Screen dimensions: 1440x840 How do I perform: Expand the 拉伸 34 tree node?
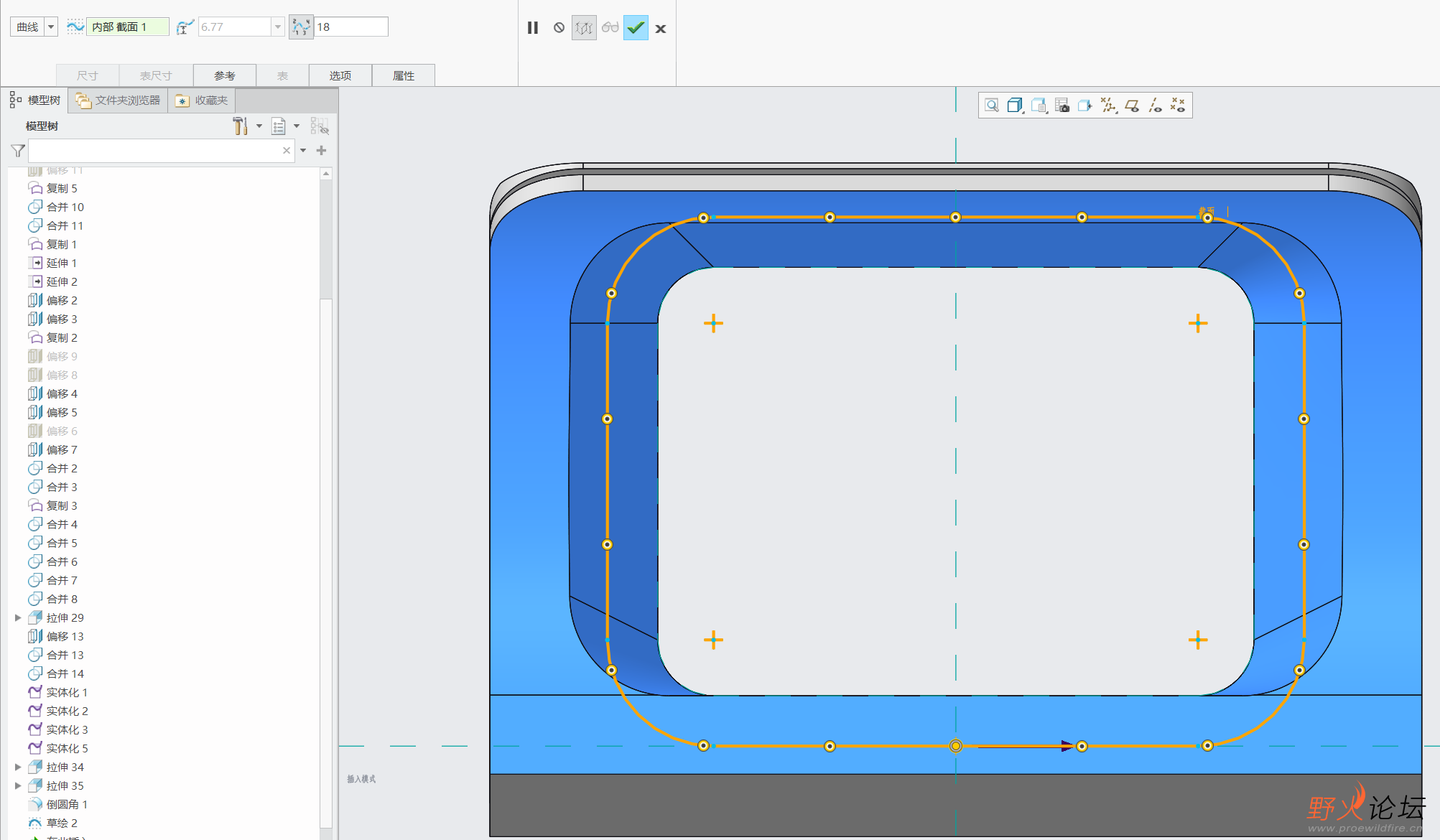(x=18, y=767)
